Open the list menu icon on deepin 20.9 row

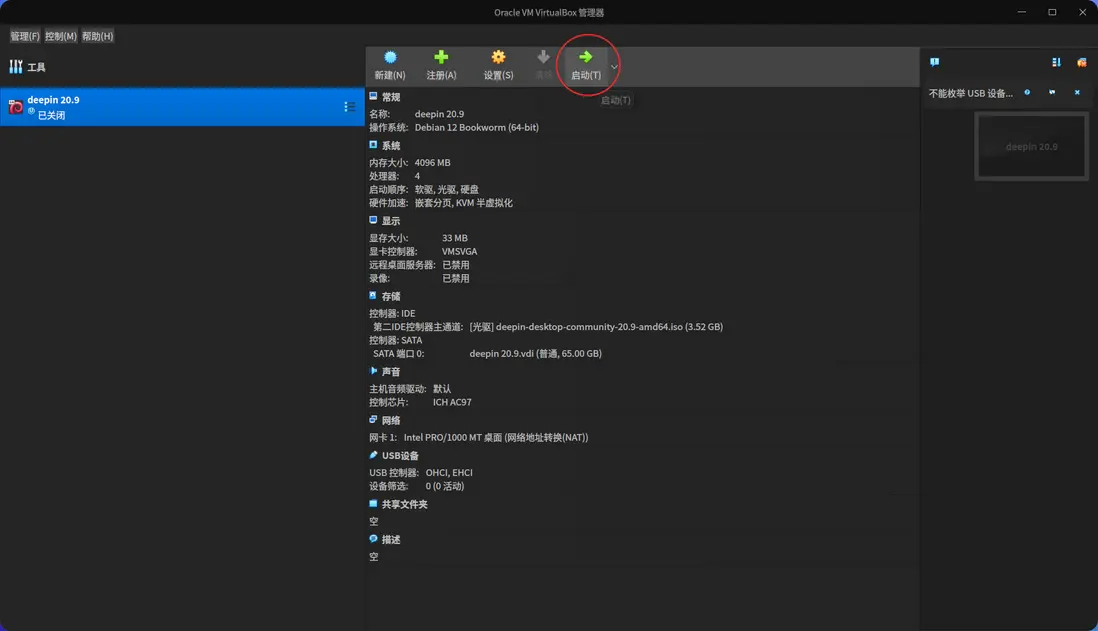coord(349,107)
